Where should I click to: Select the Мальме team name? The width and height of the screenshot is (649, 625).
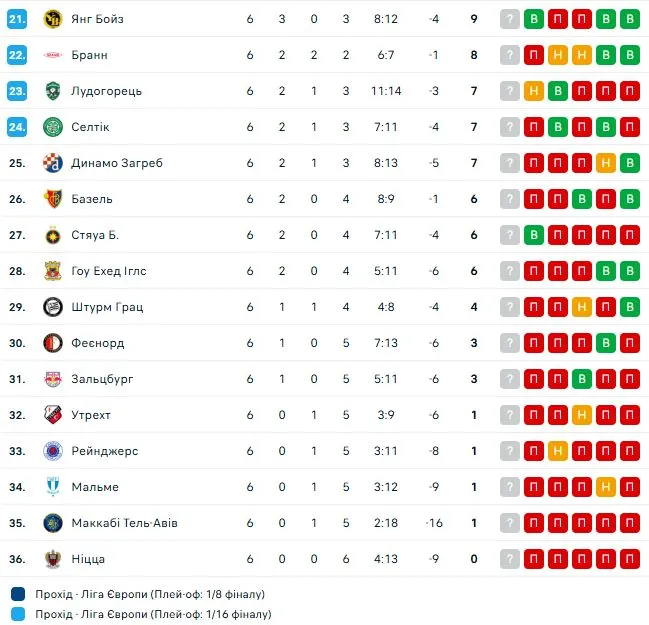point(95,487)
